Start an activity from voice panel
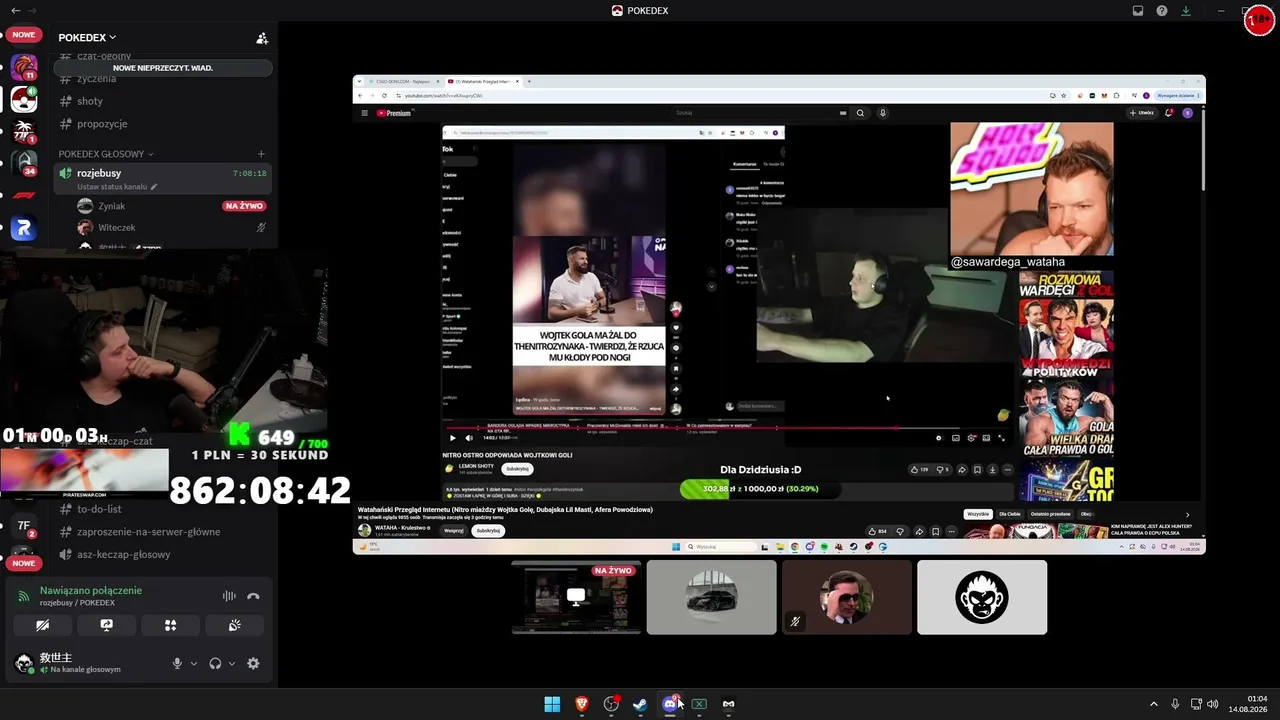Image resolution: width=1280 pixels, height=720 pixels. (x=170, y=625)
